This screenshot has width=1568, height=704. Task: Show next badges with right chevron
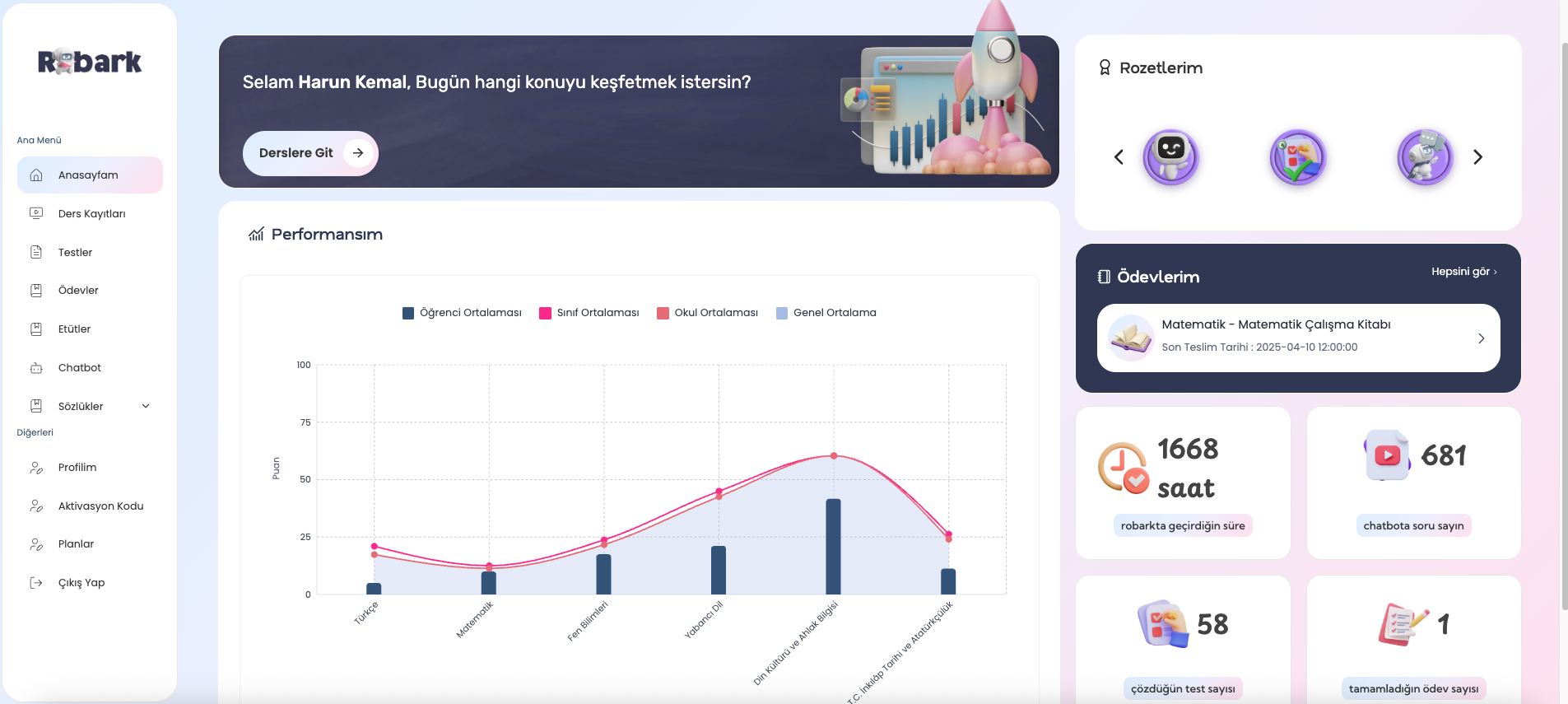(1477, 156)
